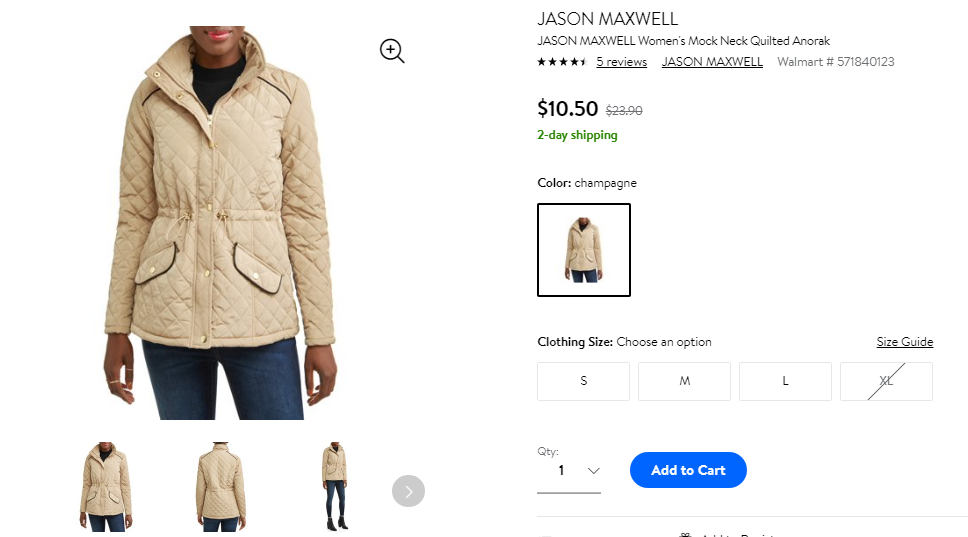
Task: Open the Qty dropdown
Action: point(569,471)
